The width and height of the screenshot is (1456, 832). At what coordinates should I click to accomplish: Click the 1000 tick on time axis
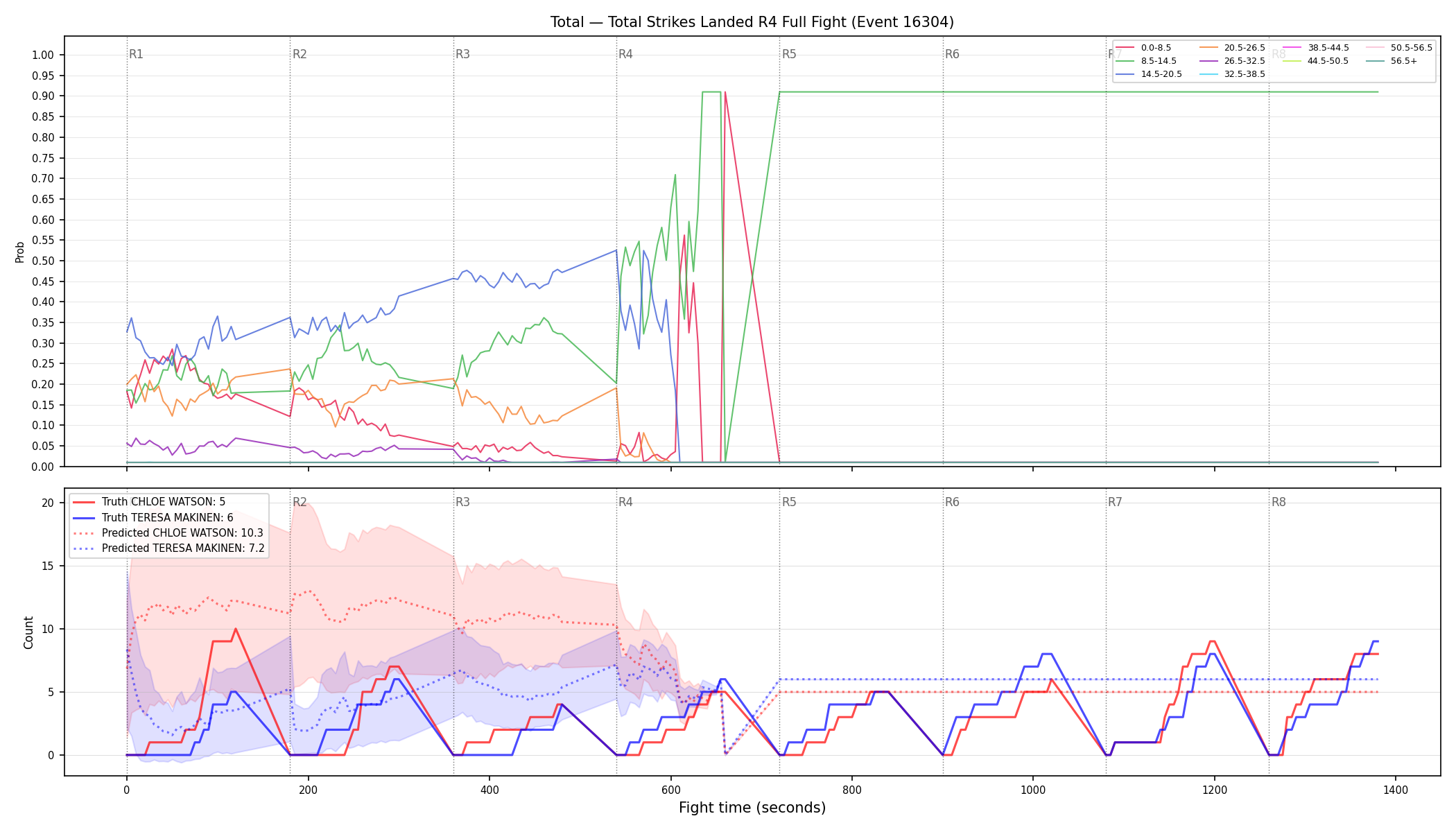[1033, 790]
